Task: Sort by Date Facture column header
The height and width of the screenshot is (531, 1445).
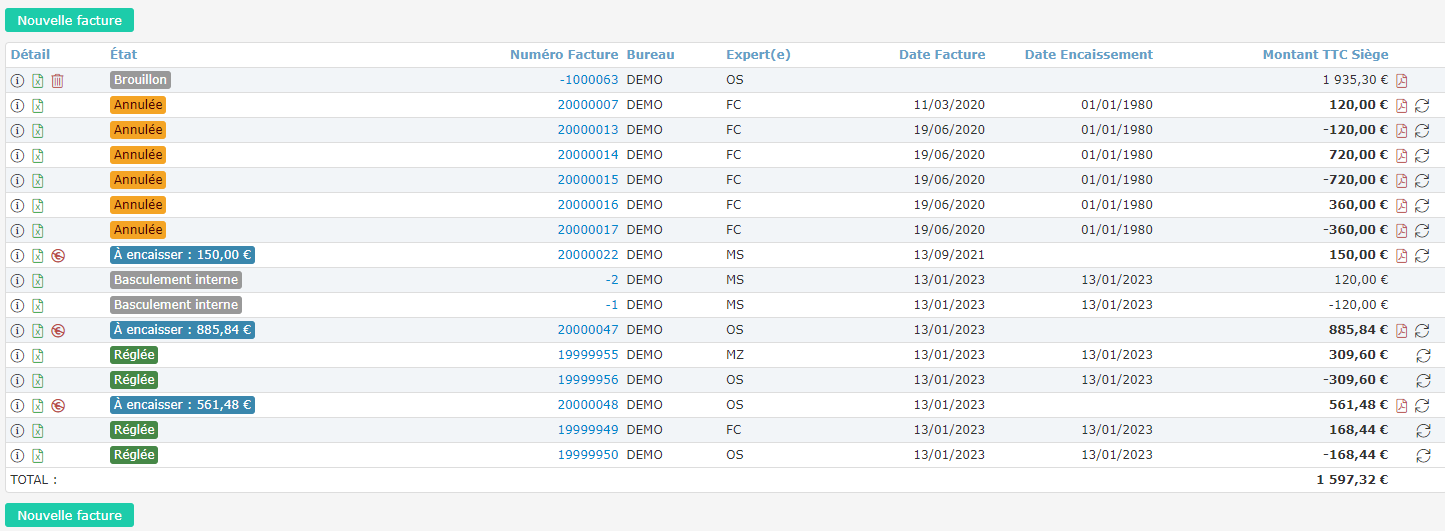Action: [x=941, y=55]
